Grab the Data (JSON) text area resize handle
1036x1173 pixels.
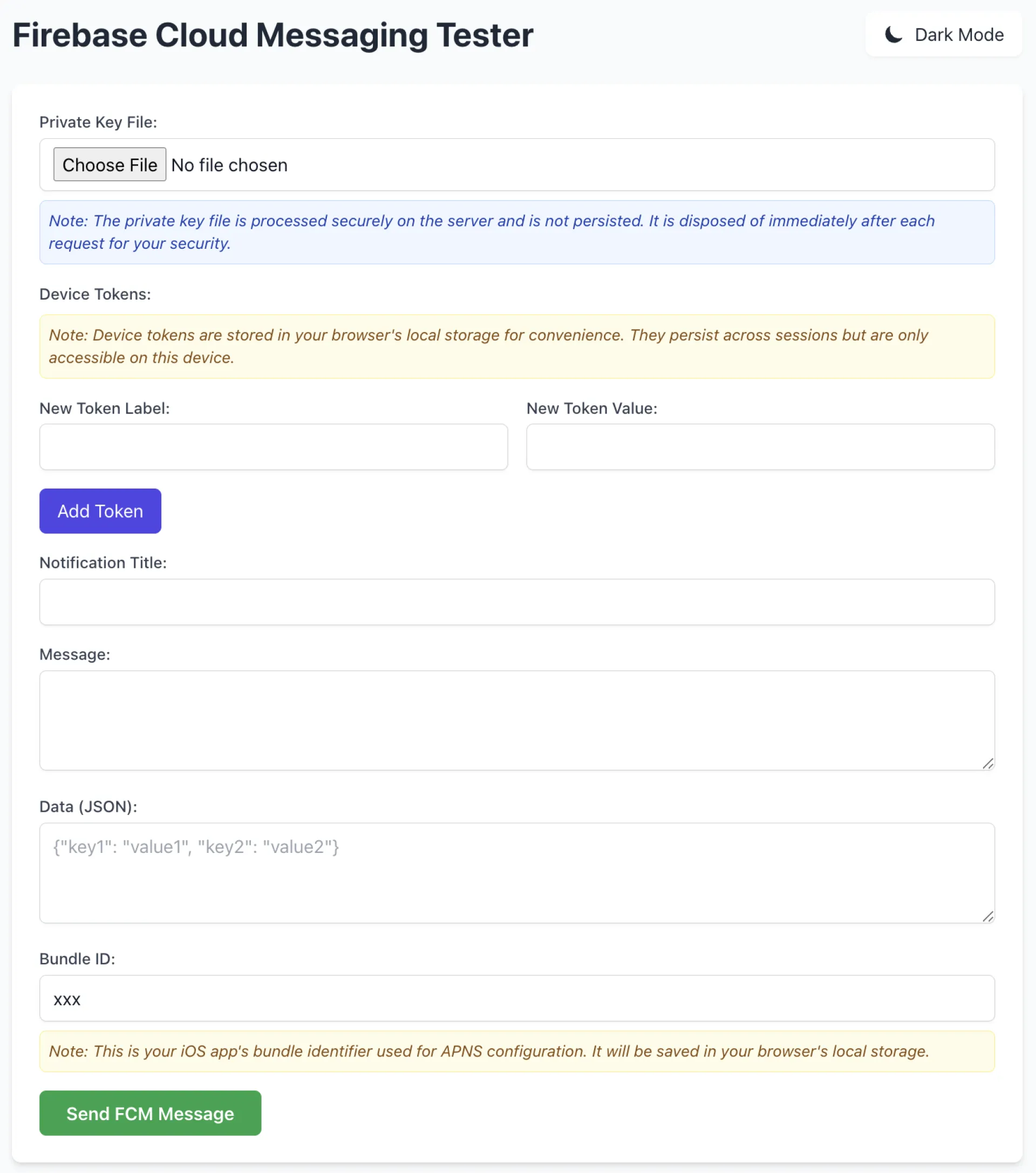[x=987, y=917]
